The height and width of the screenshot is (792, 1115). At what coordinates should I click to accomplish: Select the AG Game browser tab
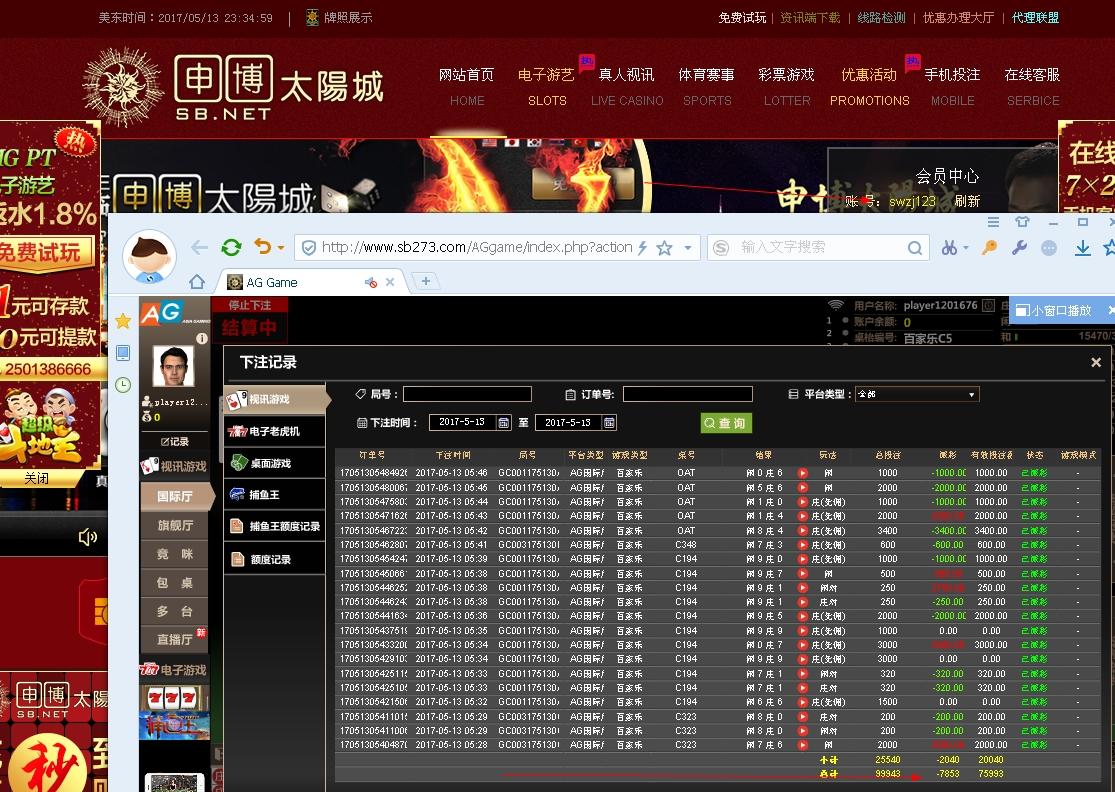click(311, 282)
